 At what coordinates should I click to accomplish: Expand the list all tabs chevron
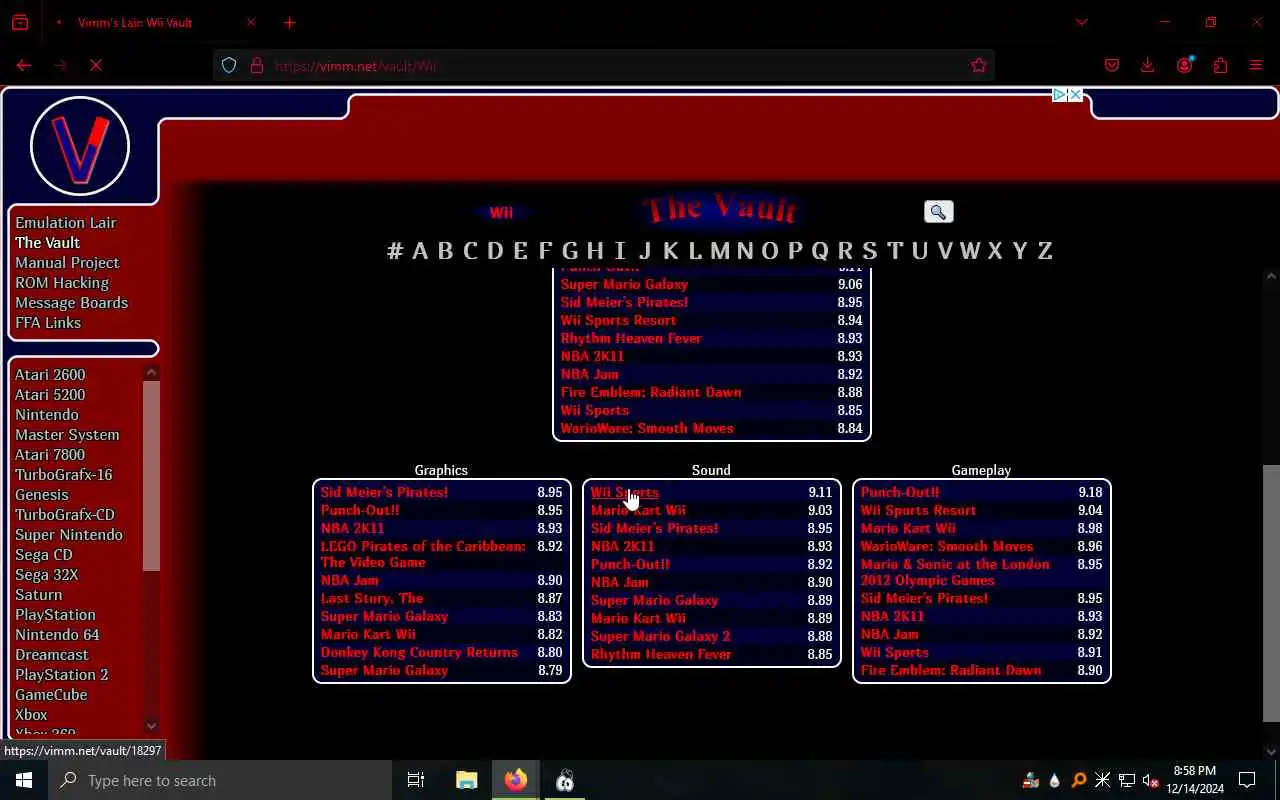1081,22
